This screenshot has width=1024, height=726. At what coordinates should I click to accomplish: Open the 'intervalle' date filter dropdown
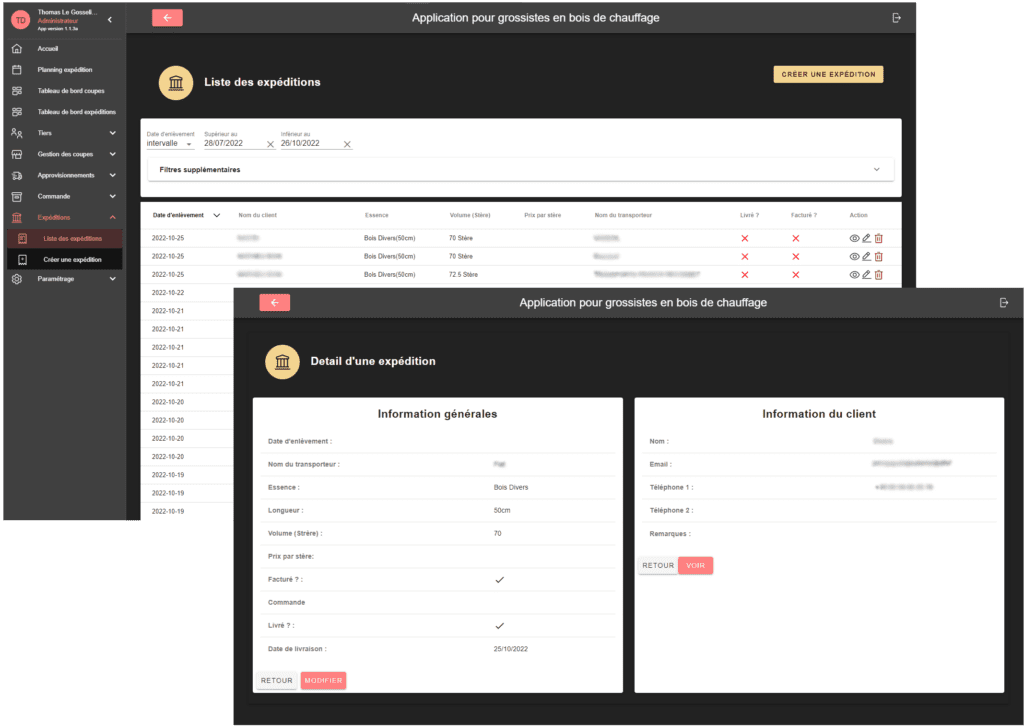[170, 144]
